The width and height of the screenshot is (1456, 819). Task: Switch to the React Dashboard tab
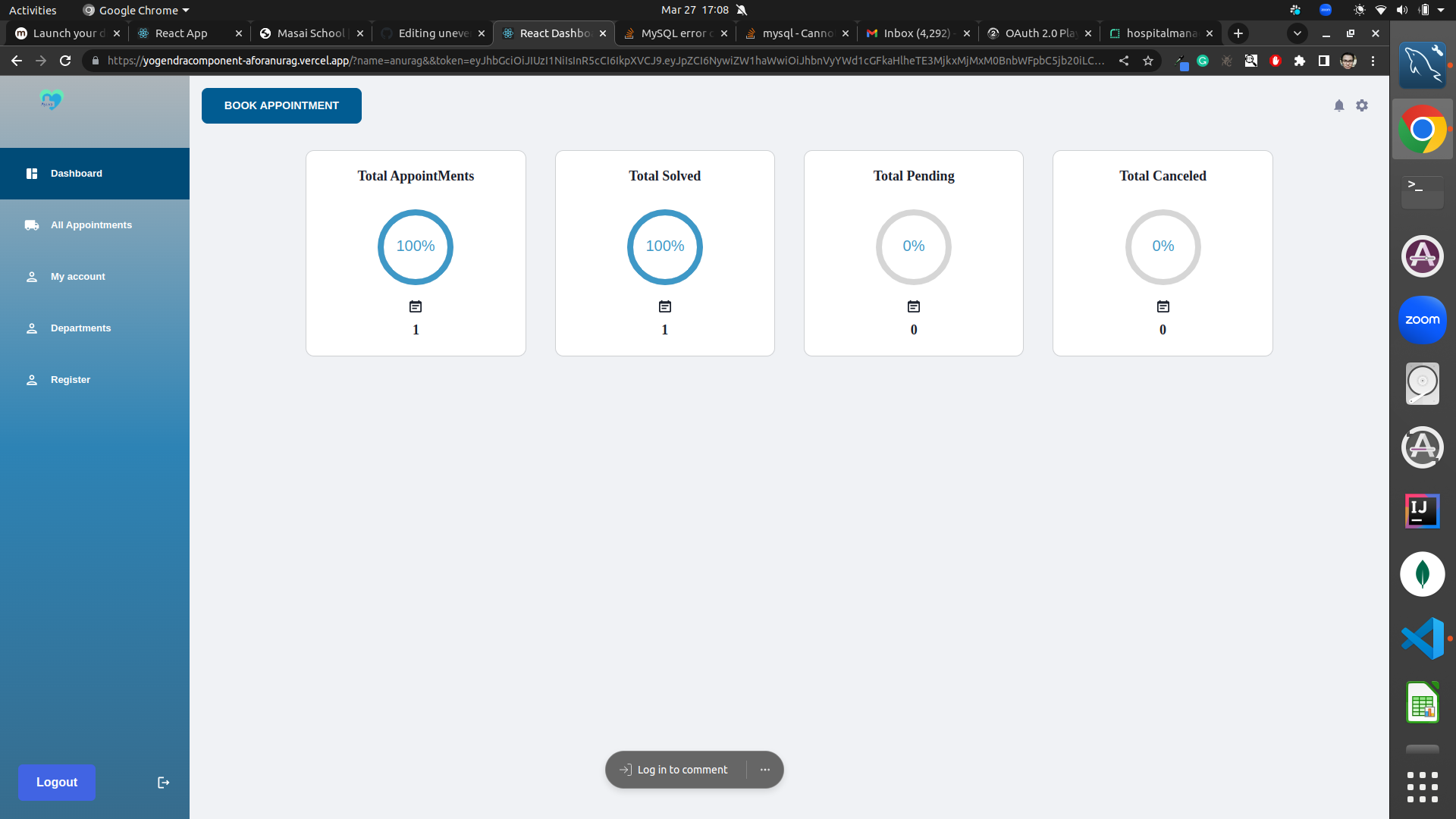[x=553, y=33]
